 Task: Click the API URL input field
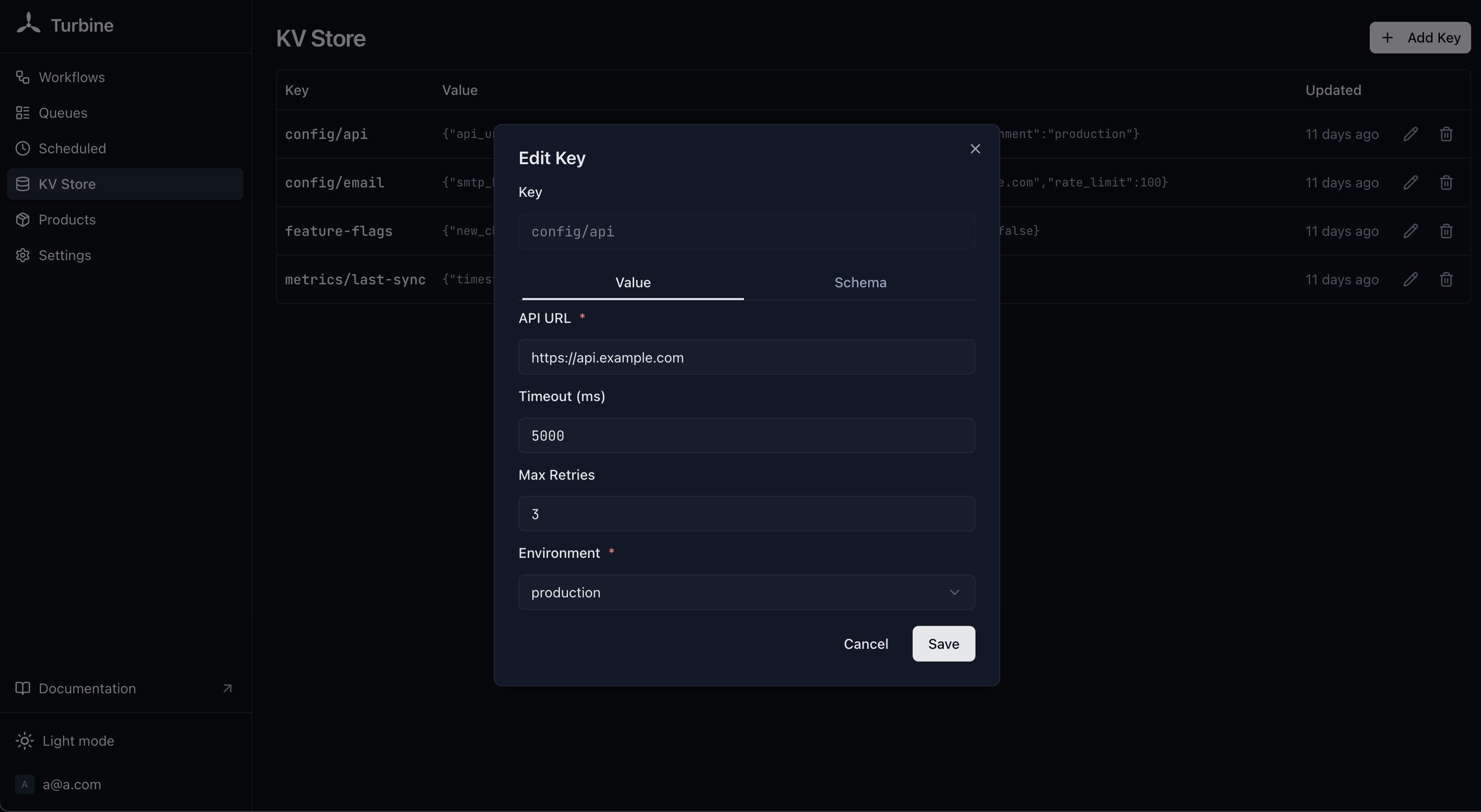(746, 358)
